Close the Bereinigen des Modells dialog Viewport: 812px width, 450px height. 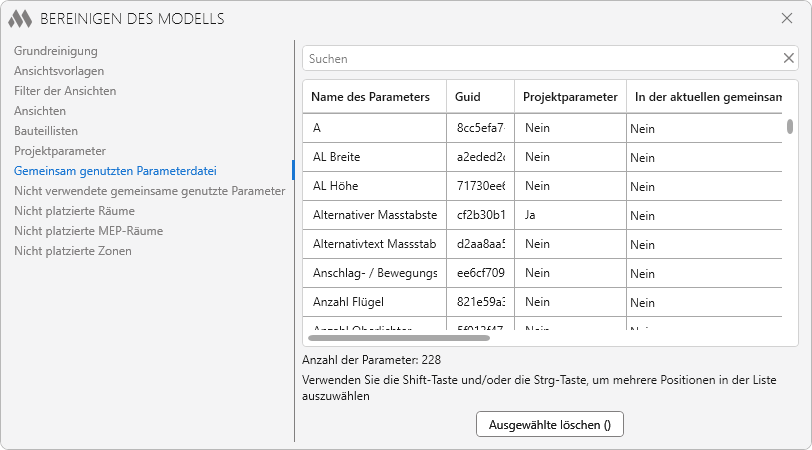[787, 18]
